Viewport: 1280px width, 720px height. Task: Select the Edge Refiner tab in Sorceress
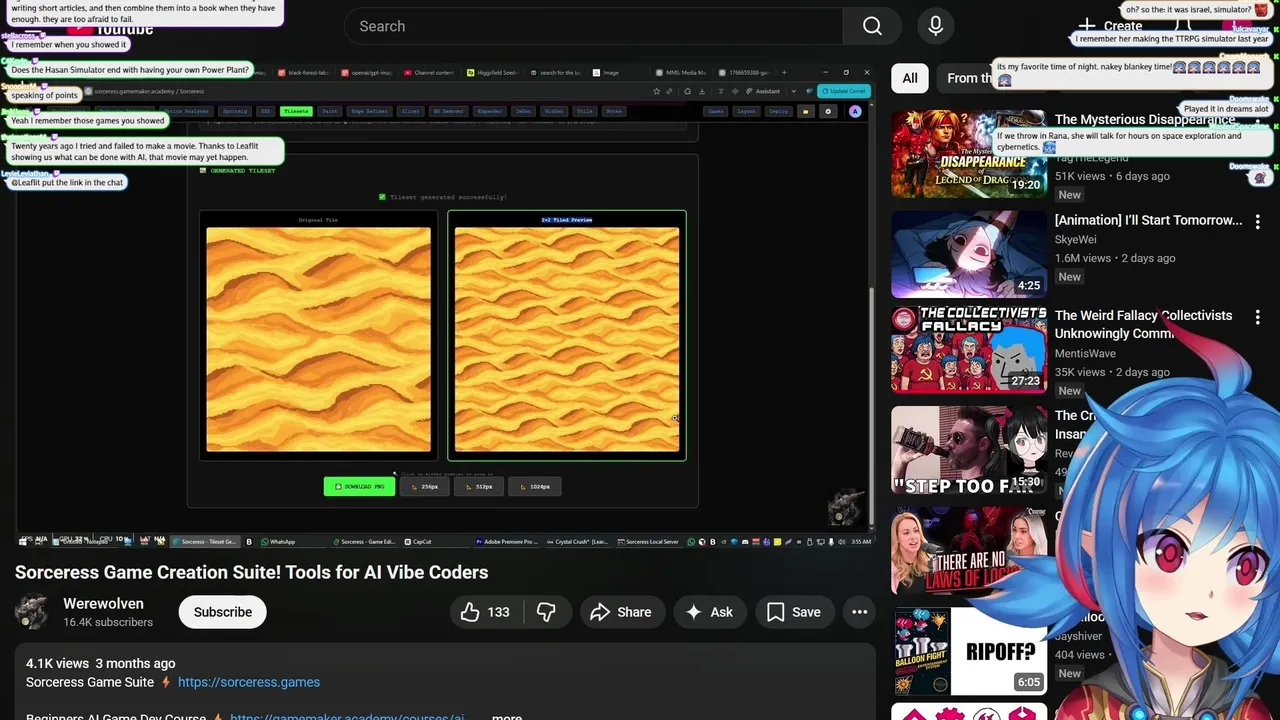[369, 111]
